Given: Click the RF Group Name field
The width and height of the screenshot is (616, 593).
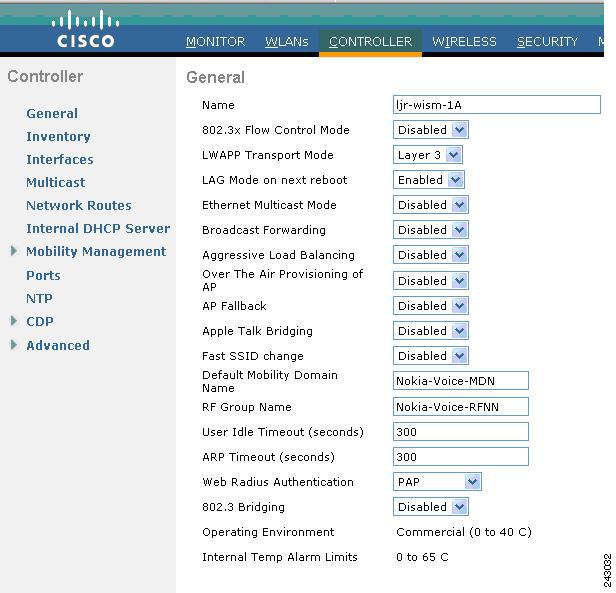Looking at the screenshot, I should coord(460,406).
